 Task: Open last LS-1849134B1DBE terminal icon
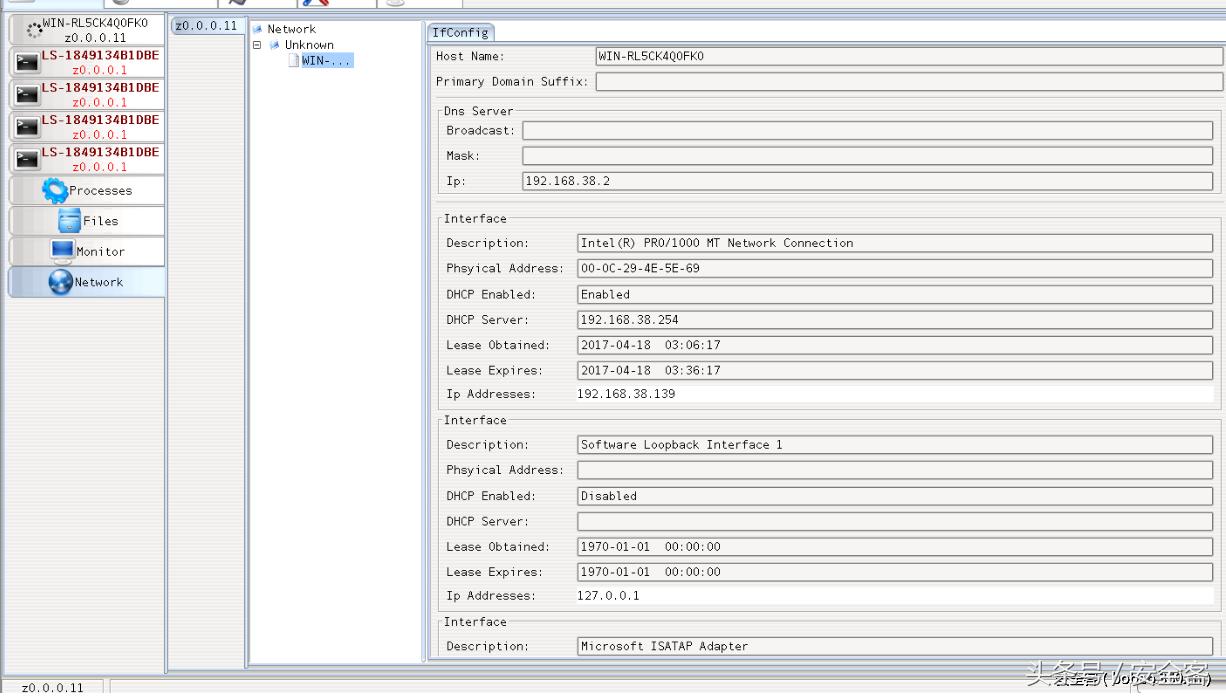(x=27, y=159)
